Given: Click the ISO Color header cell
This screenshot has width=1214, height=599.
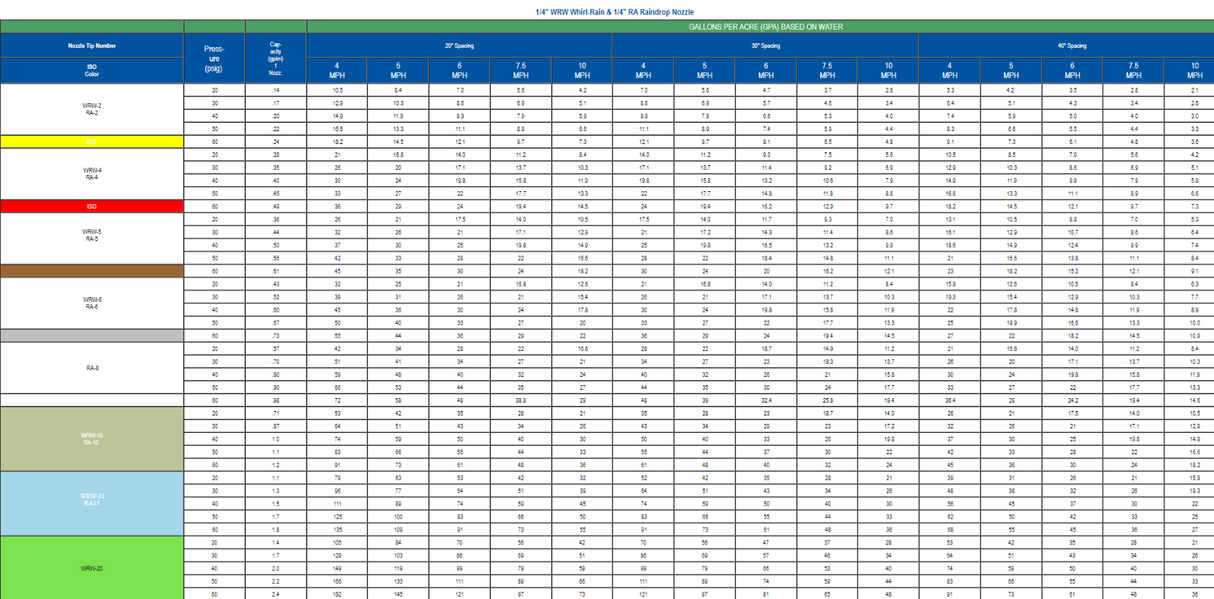Looking at the screenshot, I should [91, 70].
